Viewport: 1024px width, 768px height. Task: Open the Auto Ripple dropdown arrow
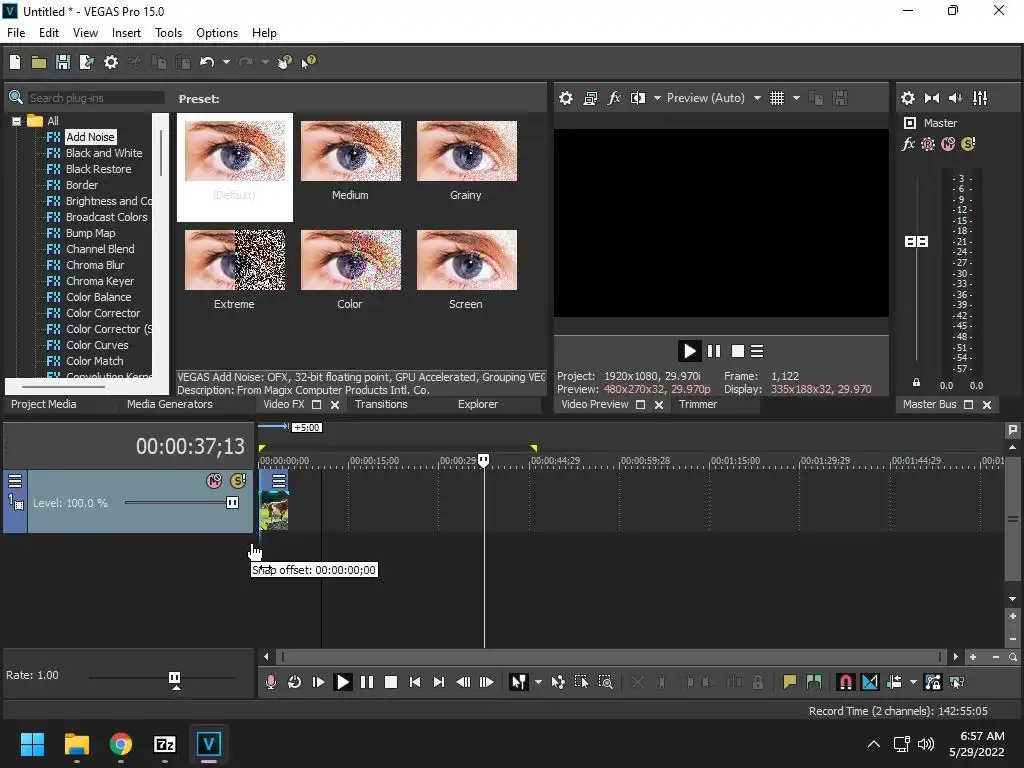[x=913, y=682]
